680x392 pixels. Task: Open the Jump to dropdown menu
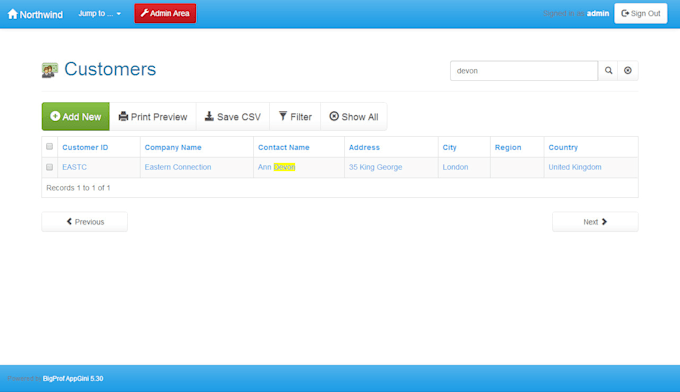99,13
